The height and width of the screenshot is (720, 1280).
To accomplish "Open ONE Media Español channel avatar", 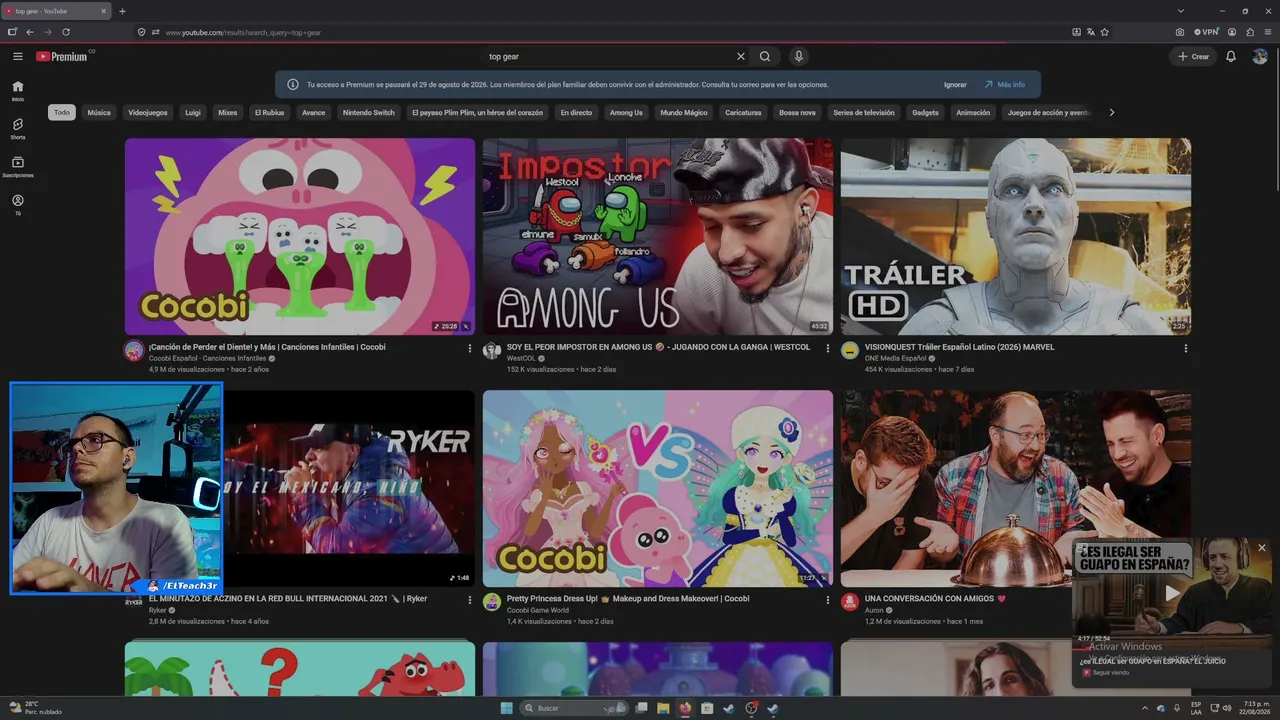I will [850, 350].
